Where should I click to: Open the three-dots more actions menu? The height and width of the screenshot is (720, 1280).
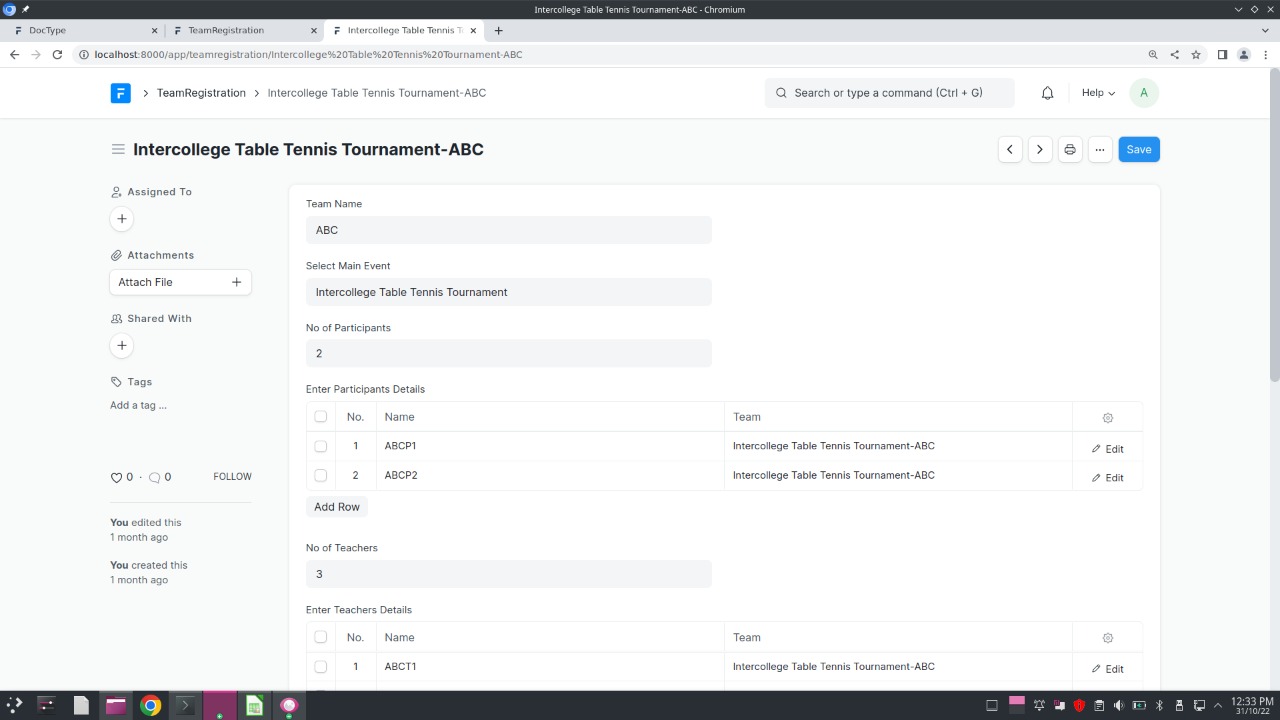coord(1100,149)
